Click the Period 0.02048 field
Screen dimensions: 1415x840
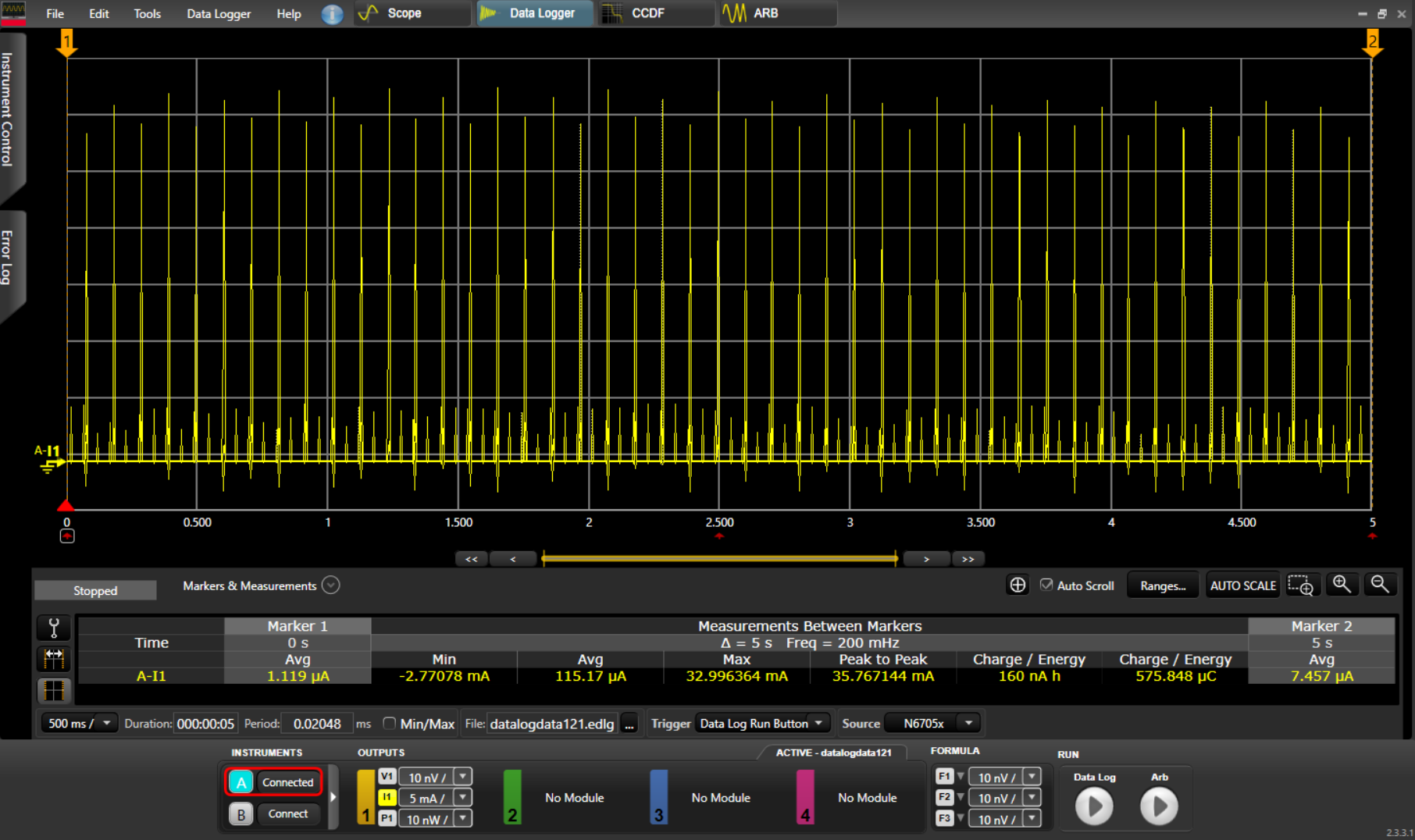point(317,724)
